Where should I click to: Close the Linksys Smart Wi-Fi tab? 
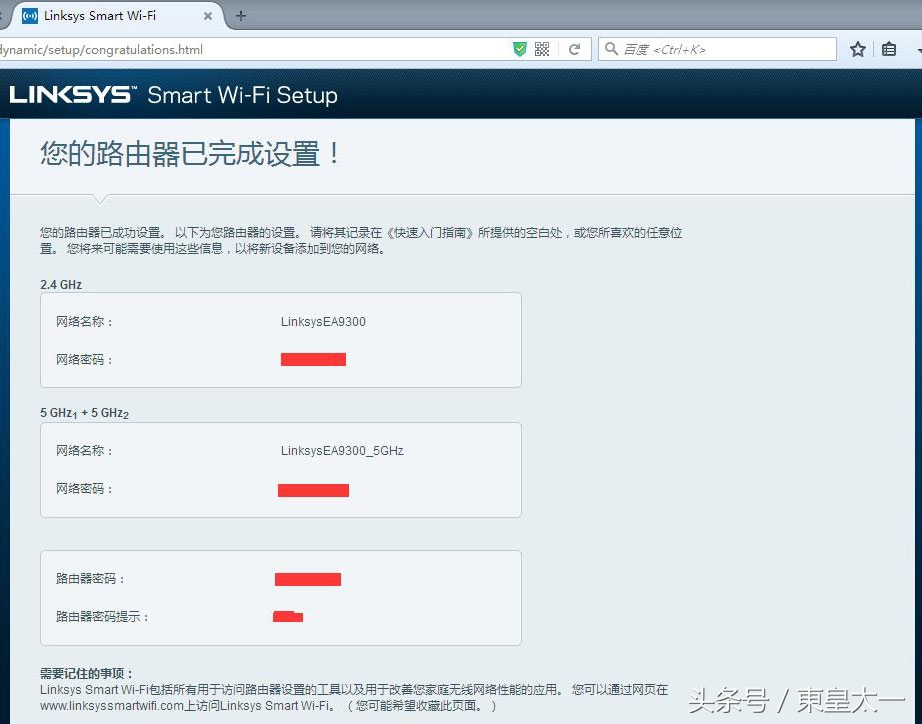208,16
